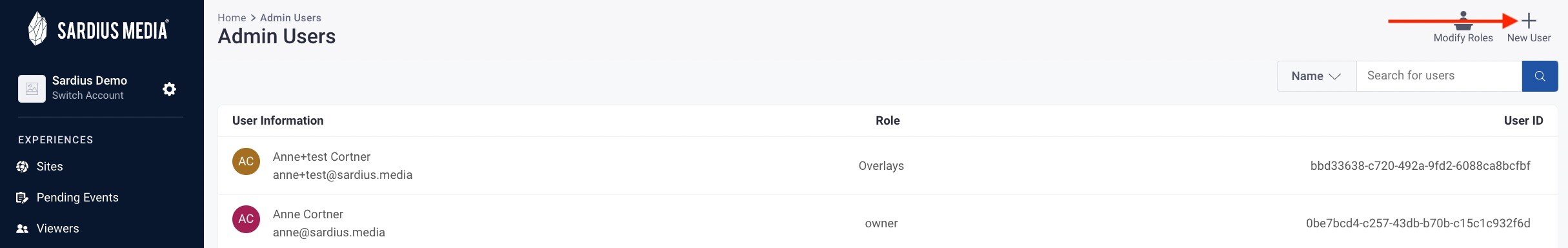The width and height of the screenshot is (1568, 248).
Task: Click Admin Users breadcrumb link
Action: pos(290,18)
